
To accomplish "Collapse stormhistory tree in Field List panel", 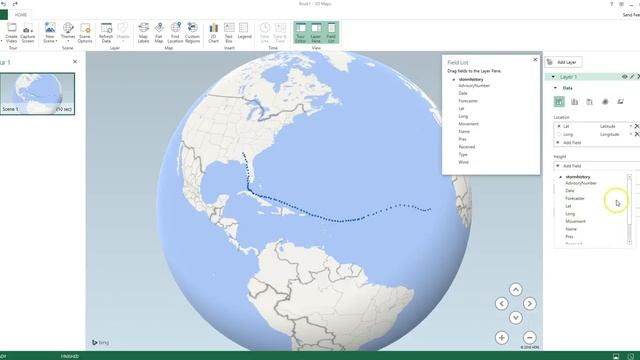I will click(453, 80).
